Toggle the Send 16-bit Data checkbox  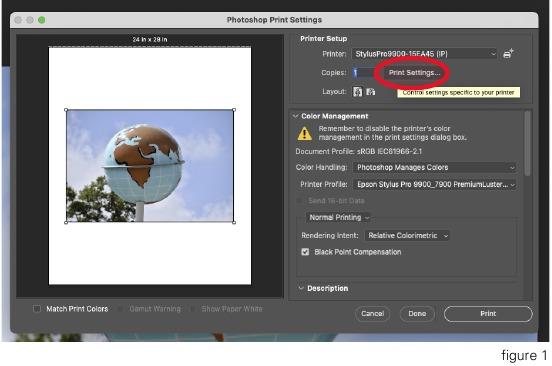299,201
